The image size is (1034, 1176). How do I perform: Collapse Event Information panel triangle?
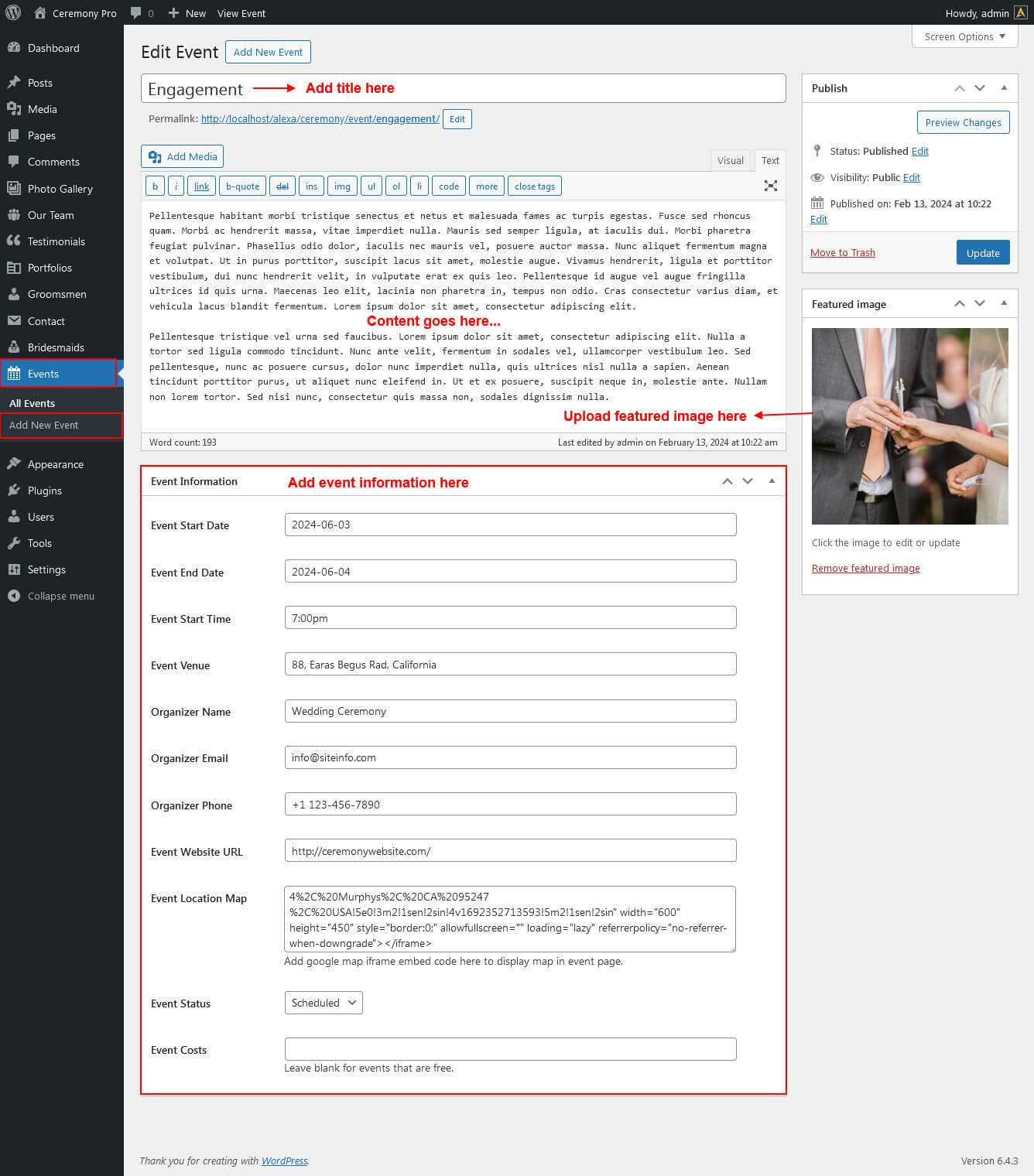pyautogui.click(x=772, y=481)
